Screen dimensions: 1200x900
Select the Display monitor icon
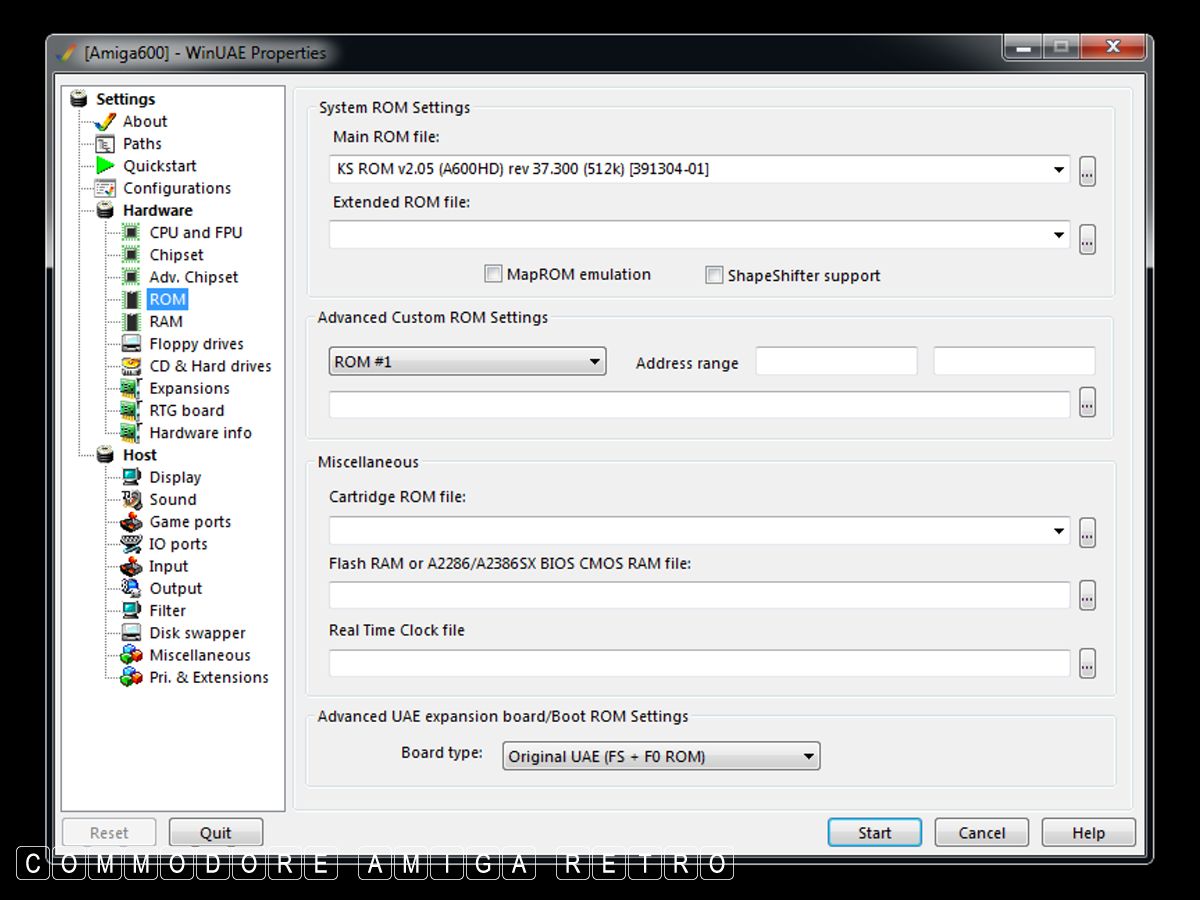[131, 477]
